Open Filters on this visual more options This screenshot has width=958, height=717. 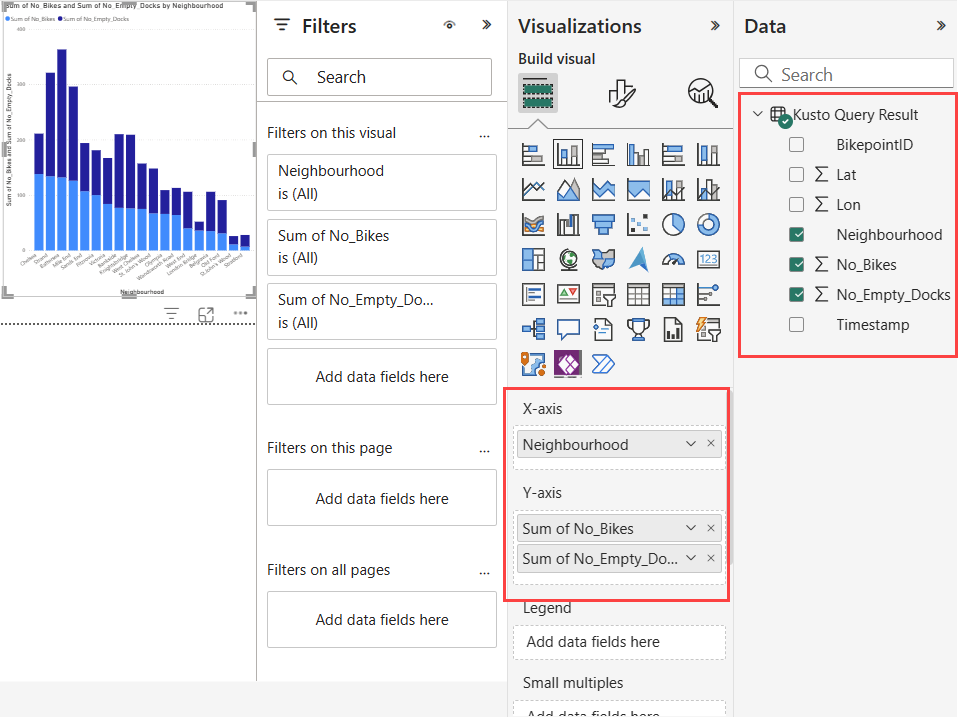click(484, 136)
